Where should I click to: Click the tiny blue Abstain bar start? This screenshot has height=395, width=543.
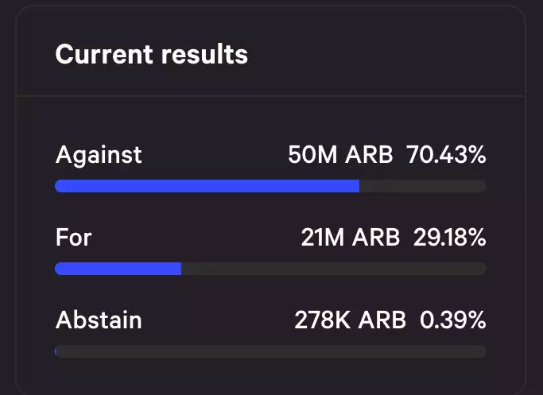tap(56, 351)
